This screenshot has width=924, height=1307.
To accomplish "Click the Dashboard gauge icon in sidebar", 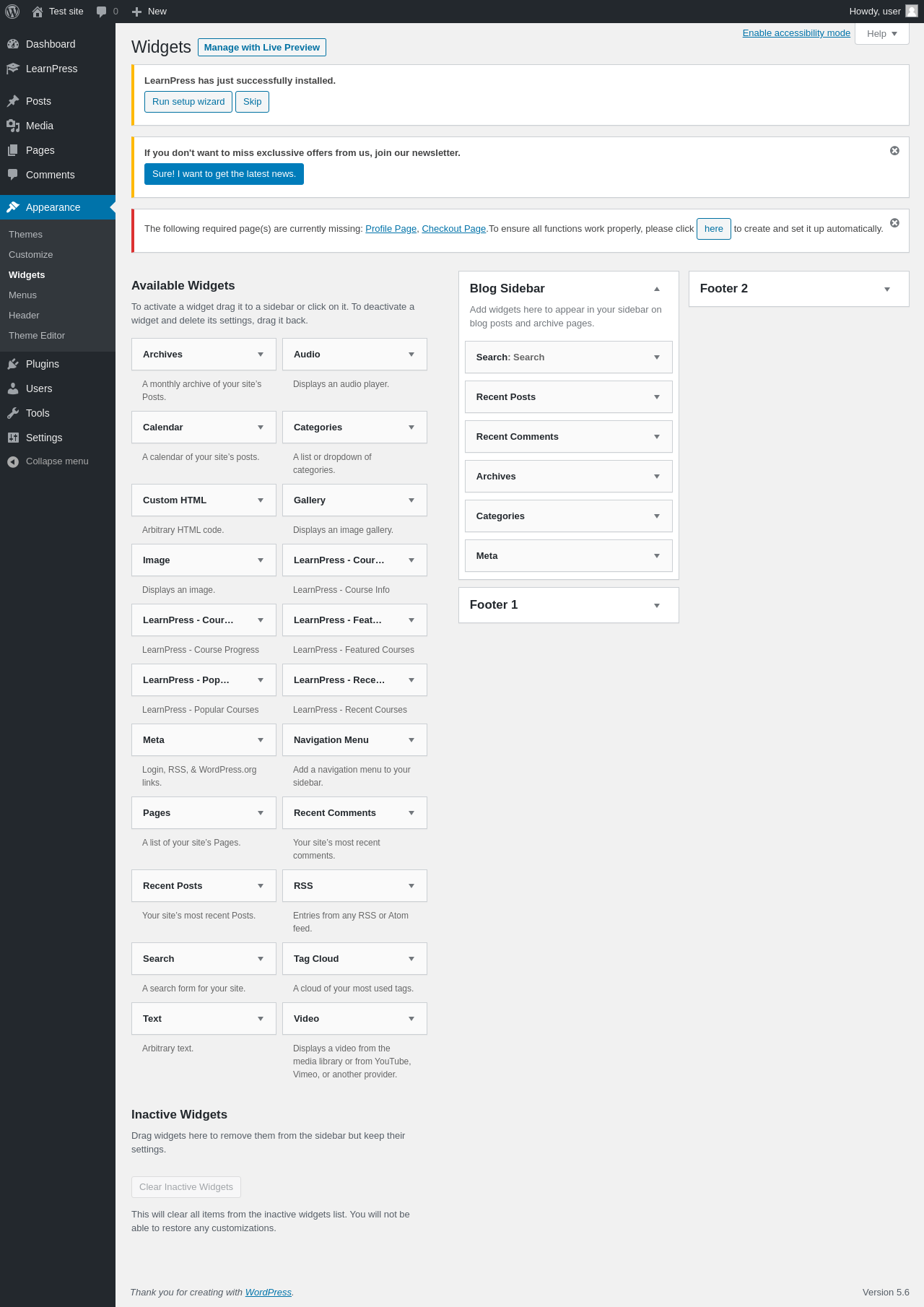I will [x=13, y=44].
